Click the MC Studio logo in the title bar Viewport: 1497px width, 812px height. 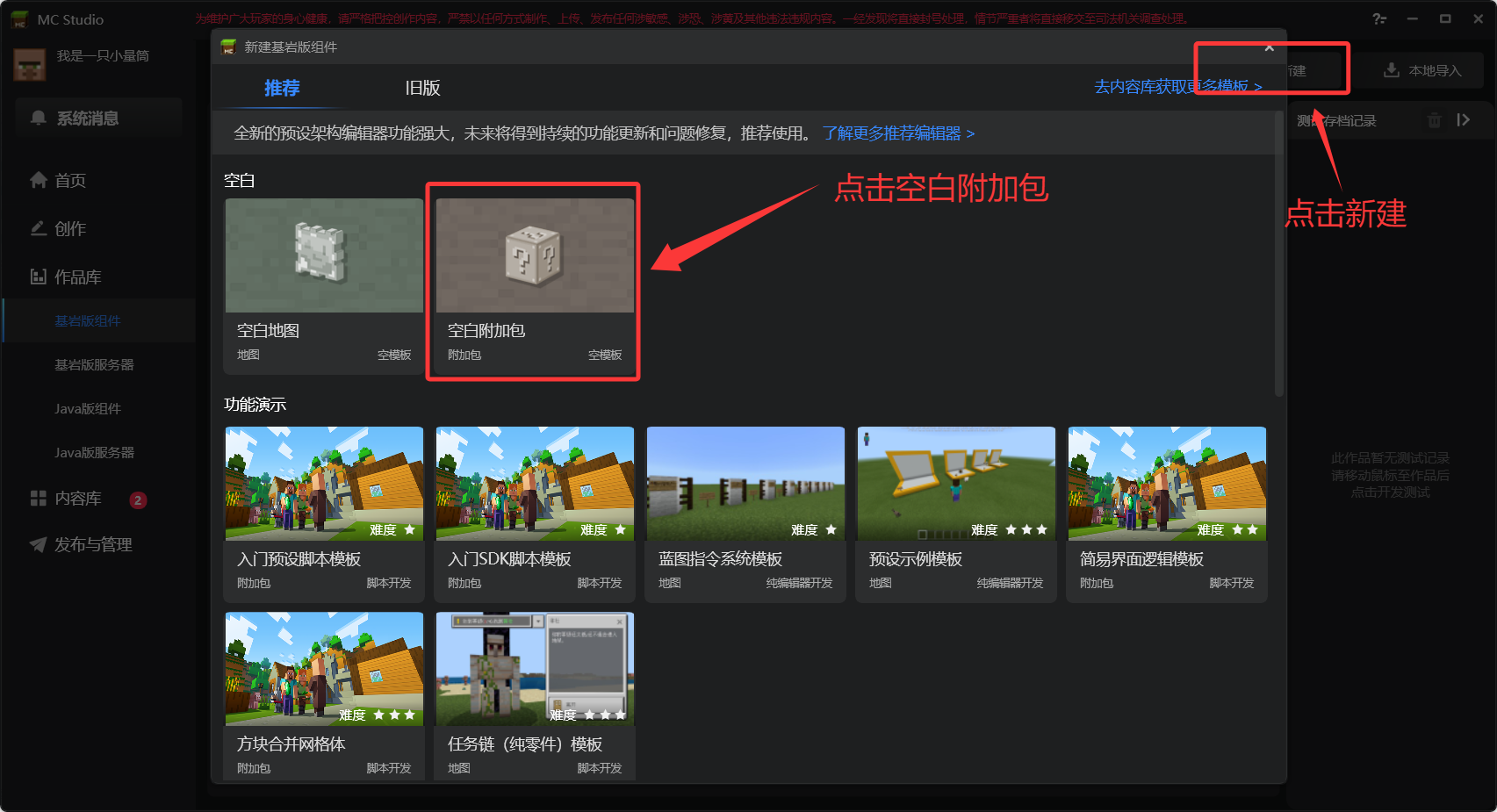point(20,19)
